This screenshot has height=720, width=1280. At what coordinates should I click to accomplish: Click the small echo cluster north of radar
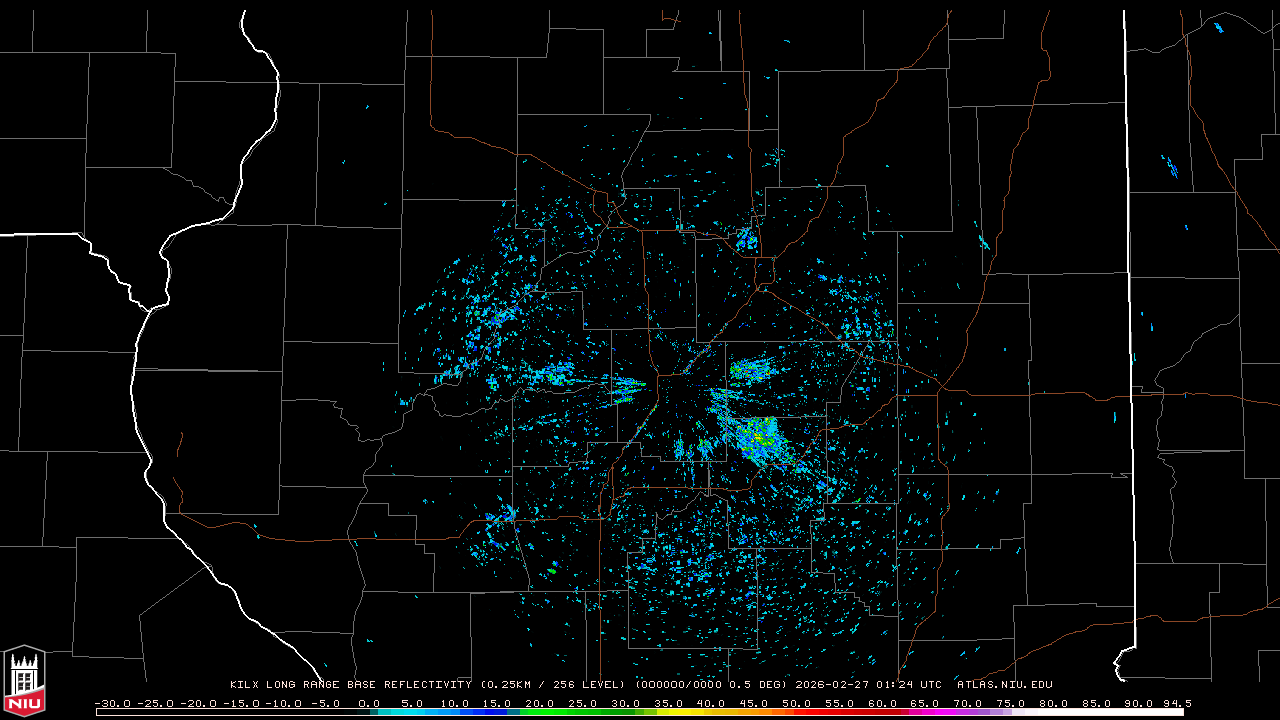pos(746,238)
